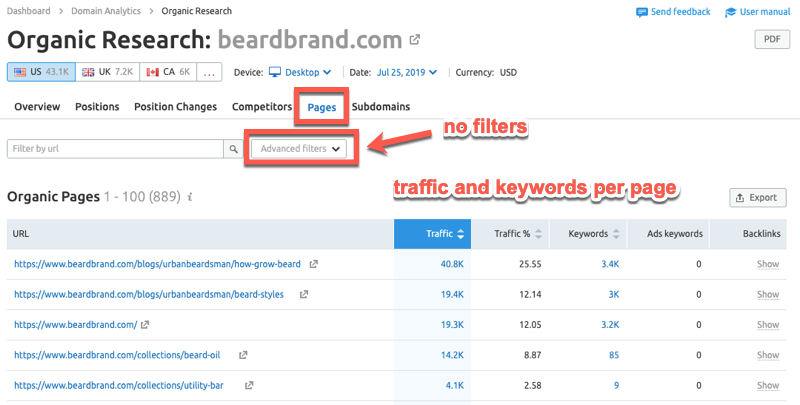Open external link icon for beard-oil collection
The image size is (800, 405).
pyautogui.click(x=243, y=354)
